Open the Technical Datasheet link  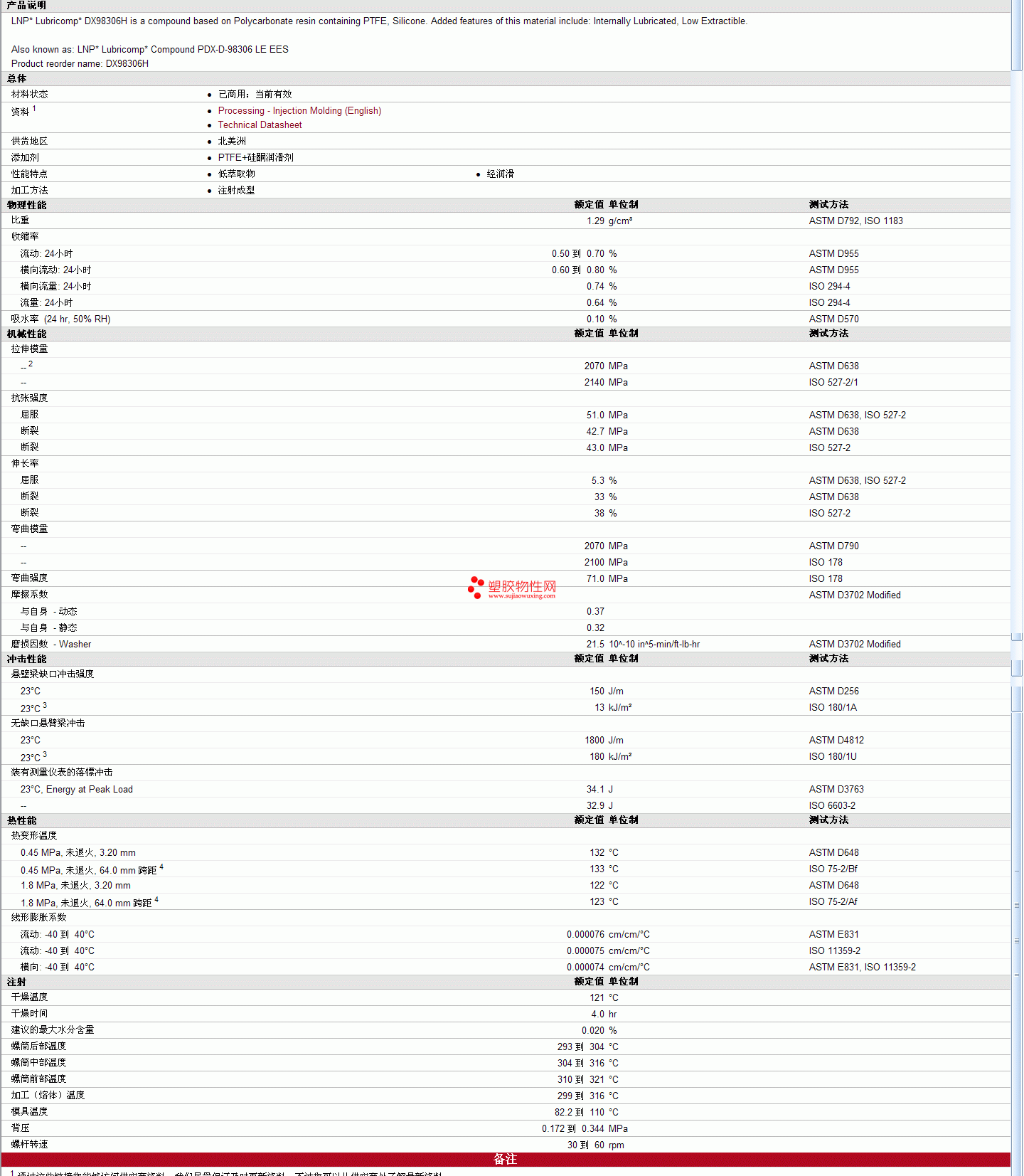[x=260, y=125]
